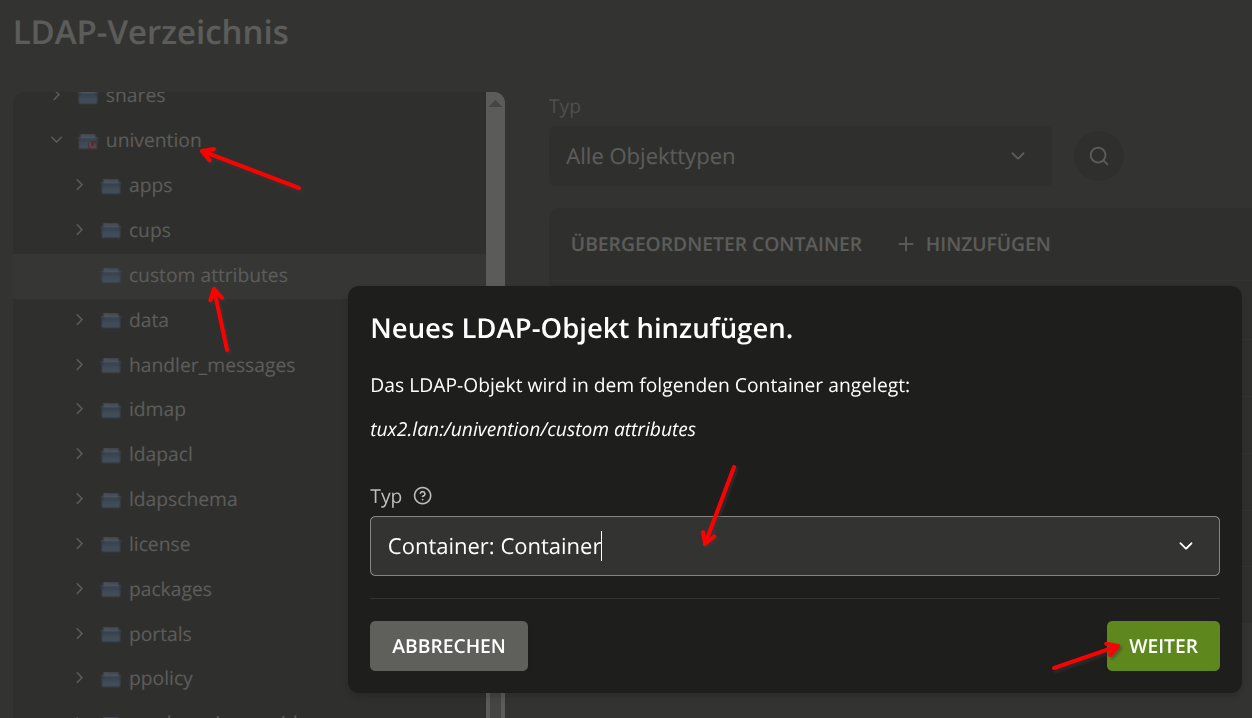Click the apps folder icon
The width and height of the screenshot is (1252, 718).
(111, 186)
